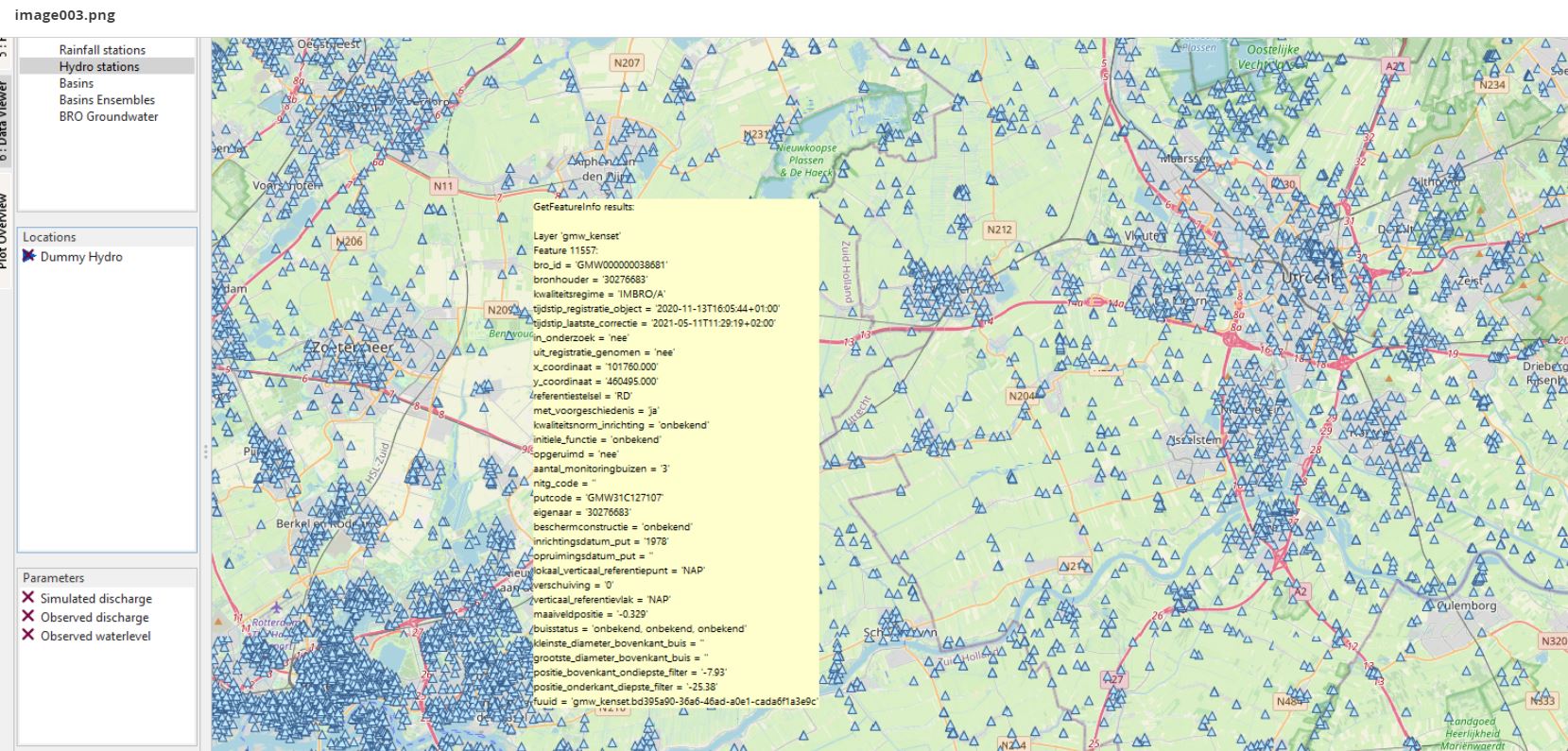
Task: Open the Plot Overview side tab
Action: coord(5,231)
